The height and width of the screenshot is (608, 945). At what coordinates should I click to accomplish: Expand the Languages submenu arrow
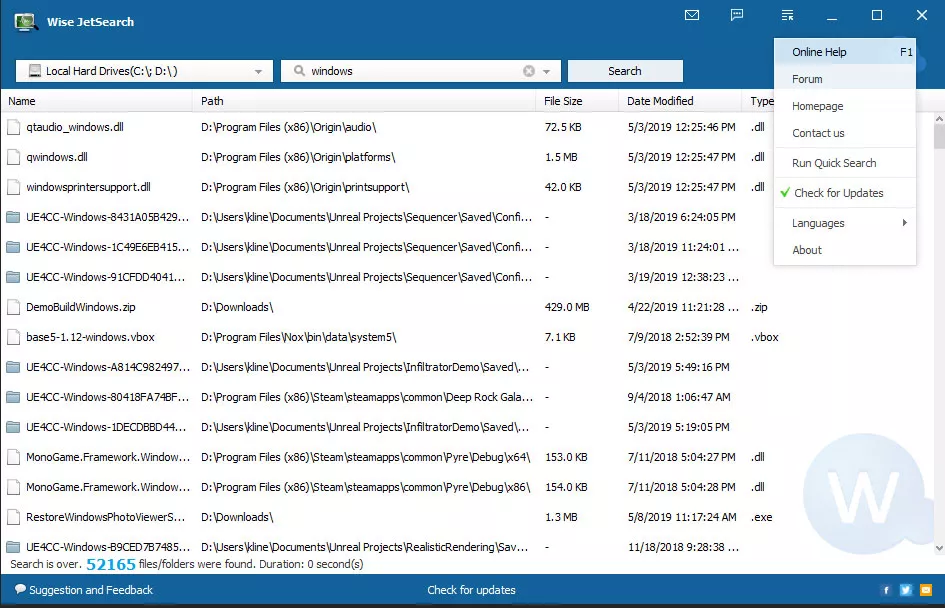(905, 222)
